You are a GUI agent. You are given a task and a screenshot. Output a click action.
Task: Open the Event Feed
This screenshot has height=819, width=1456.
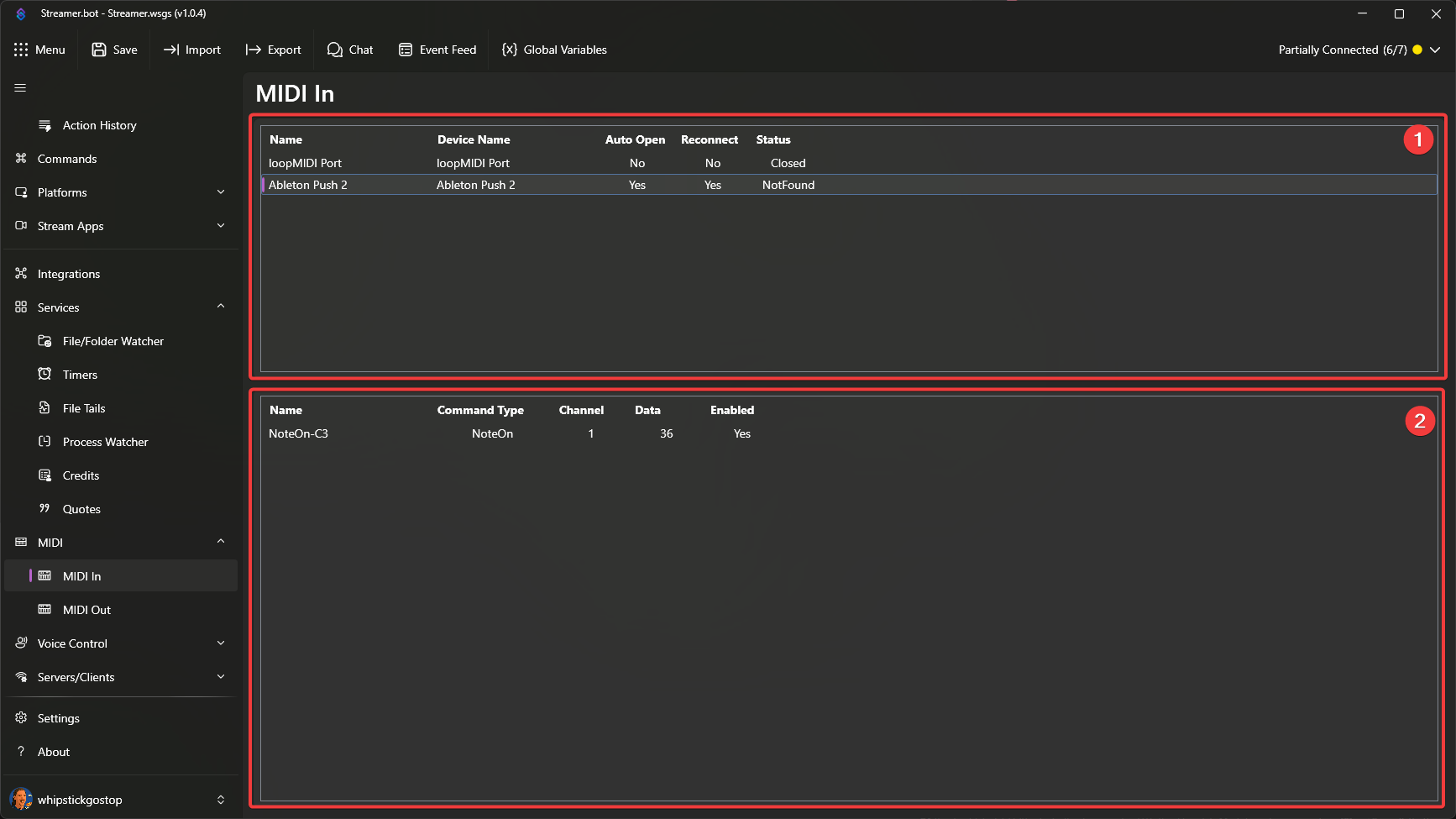pyautogui.click(x=437, y=50)
